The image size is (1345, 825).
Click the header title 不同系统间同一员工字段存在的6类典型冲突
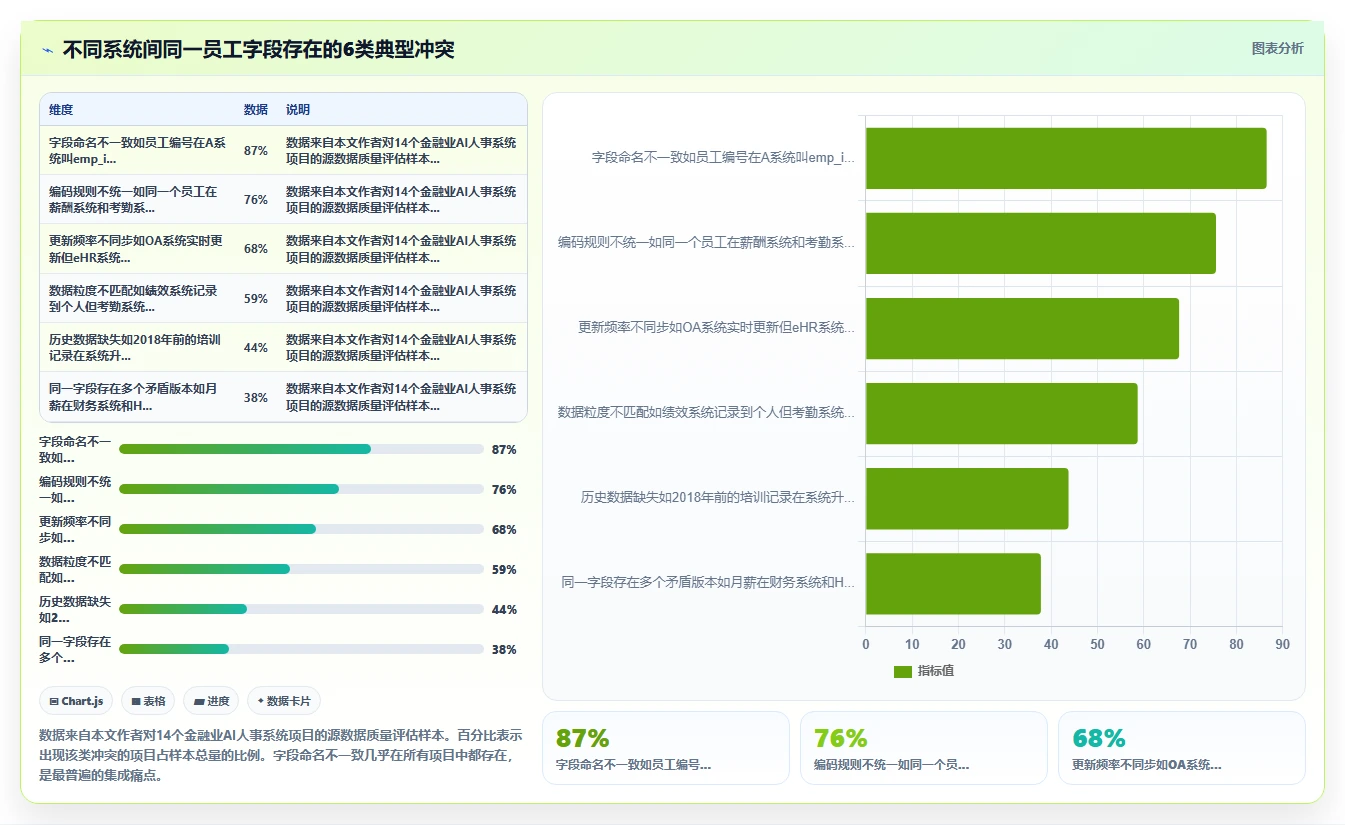pyautogui.click(x=259, y=50)
